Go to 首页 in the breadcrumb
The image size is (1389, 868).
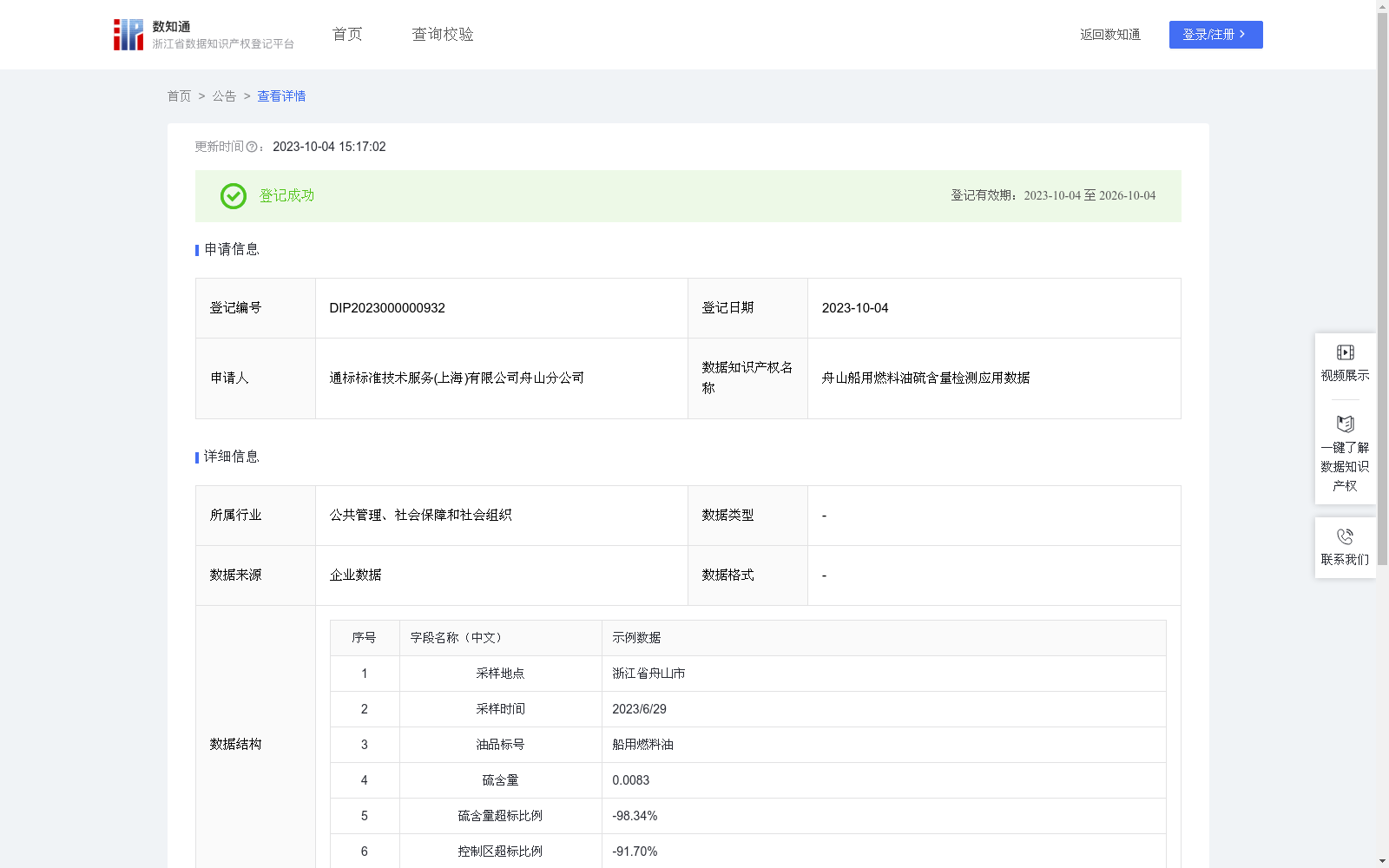tap(179, 96)
